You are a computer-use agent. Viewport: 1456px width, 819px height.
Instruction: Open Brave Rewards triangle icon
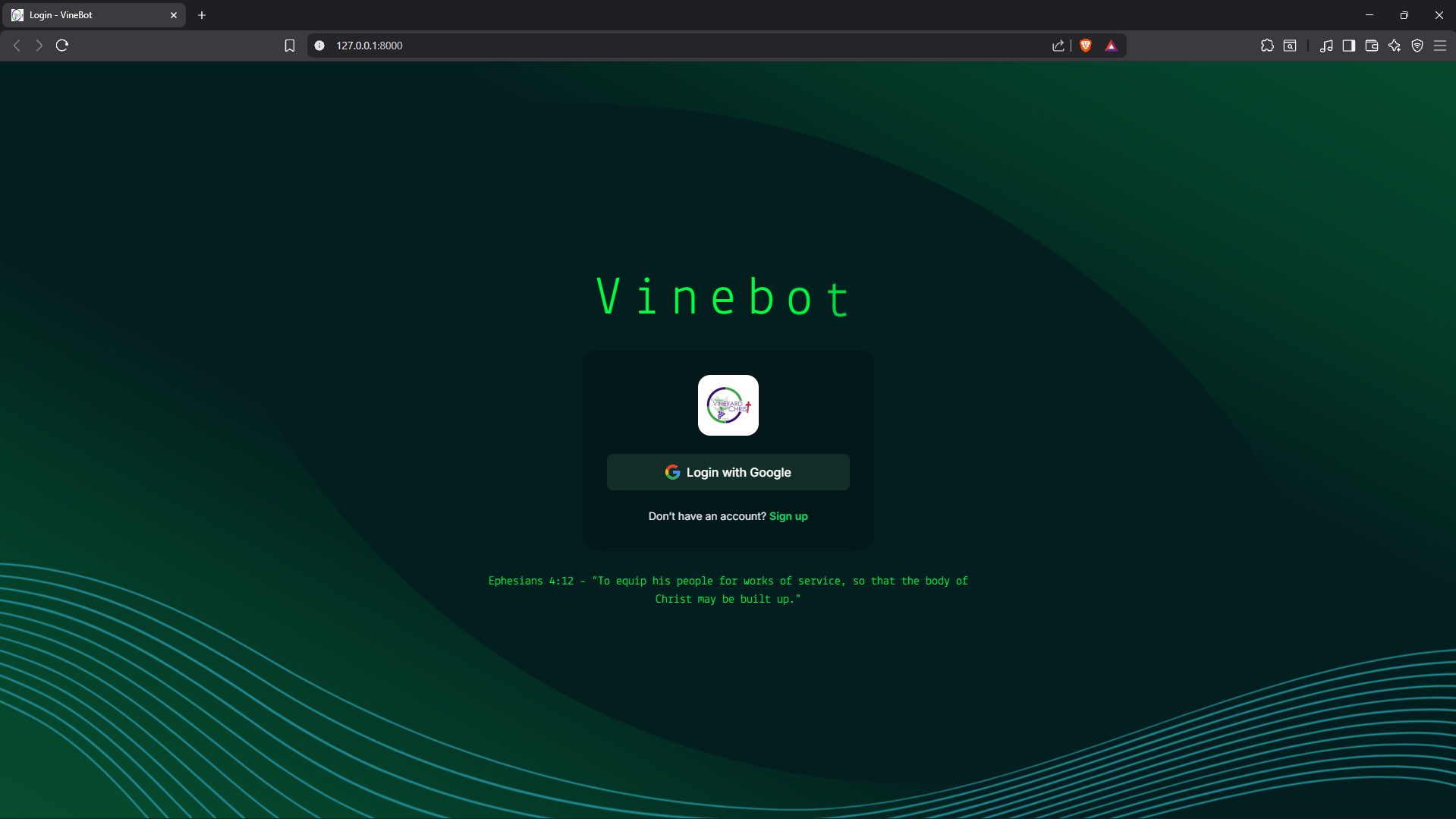[x=1112, y=46]
